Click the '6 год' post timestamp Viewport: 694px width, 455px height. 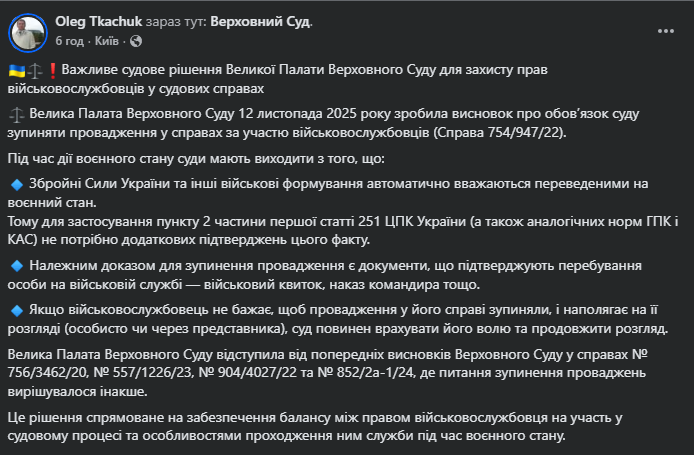(x=69, y=41)
